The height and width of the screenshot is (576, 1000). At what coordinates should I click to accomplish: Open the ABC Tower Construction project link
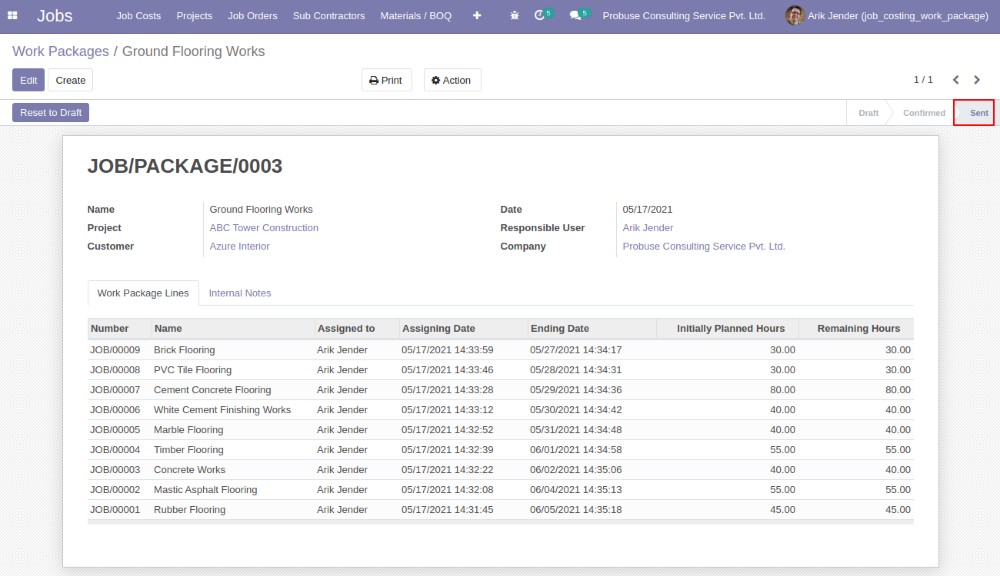264,228
